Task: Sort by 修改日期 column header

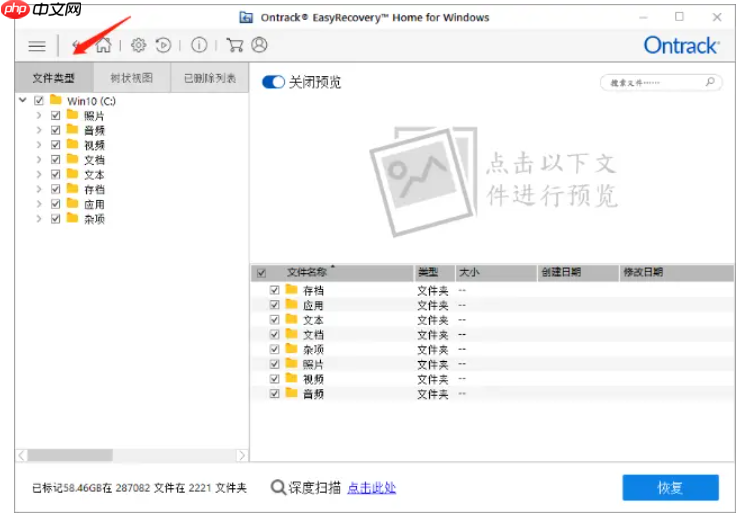Action: click(676, 273)
